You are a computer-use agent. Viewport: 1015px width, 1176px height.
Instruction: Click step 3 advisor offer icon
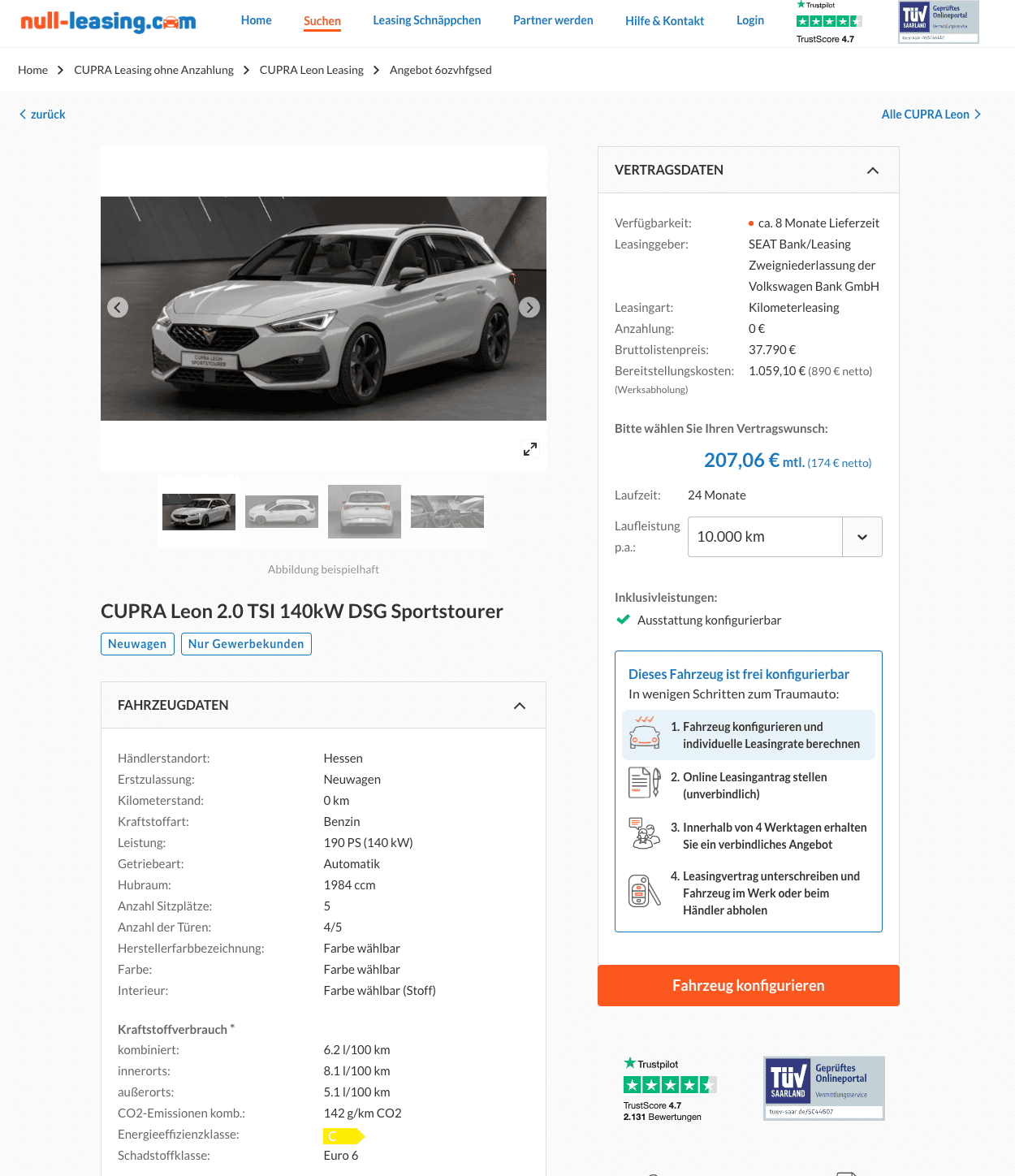645,833
